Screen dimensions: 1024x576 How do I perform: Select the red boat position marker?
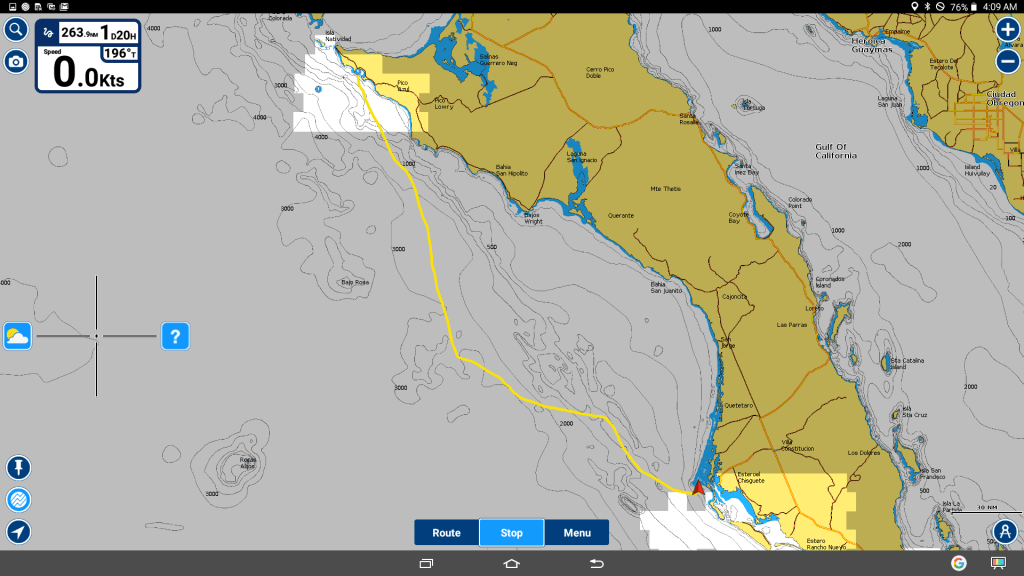pos(698,487)
